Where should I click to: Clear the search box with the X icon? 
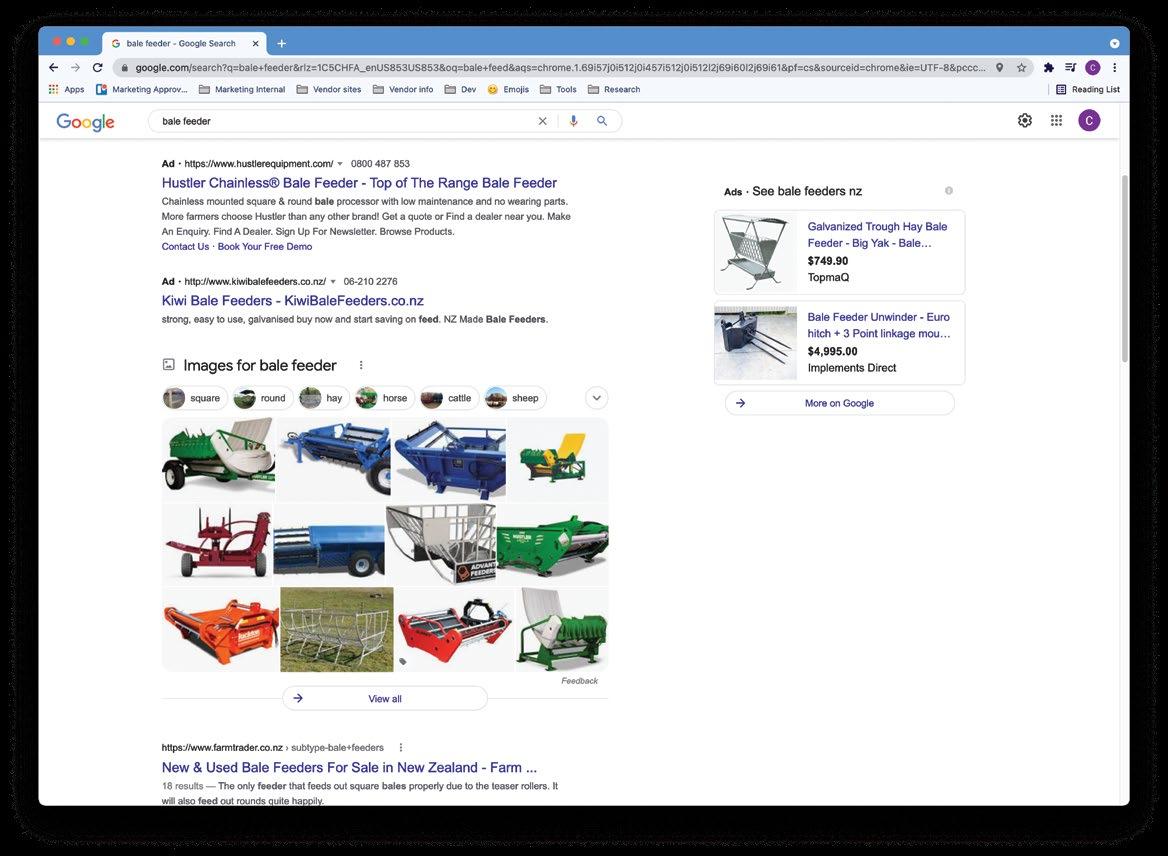[542, 121]
